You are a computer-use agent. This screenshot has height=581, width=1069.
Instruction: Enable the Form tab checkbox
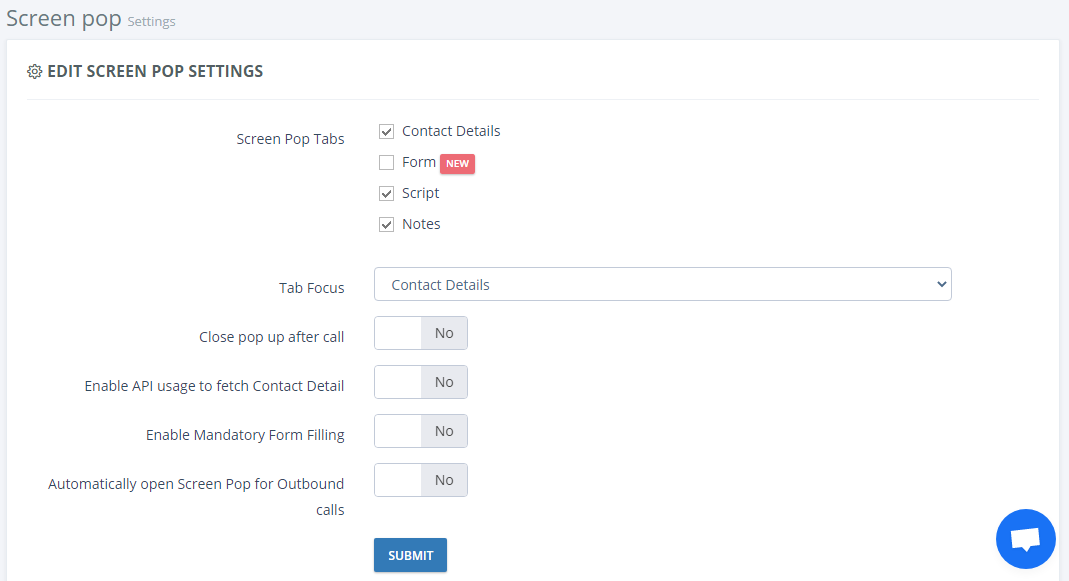(x=387, y=162)
